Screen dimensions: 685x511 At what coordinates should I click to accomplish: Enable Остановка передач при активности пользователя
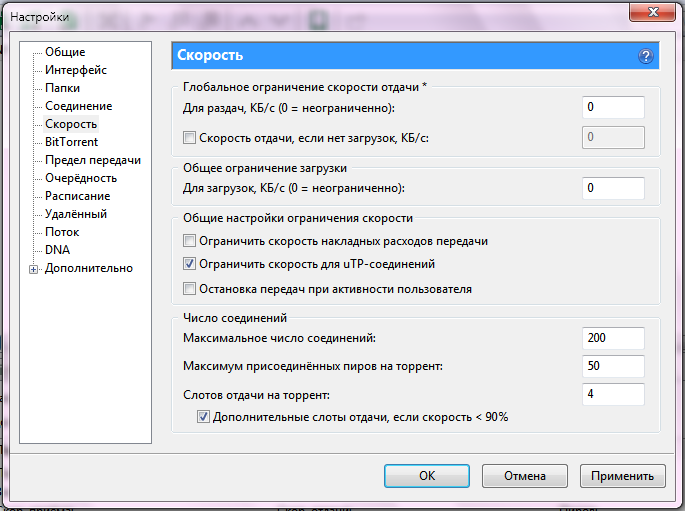pyautogui.click(x=189, y=289)
